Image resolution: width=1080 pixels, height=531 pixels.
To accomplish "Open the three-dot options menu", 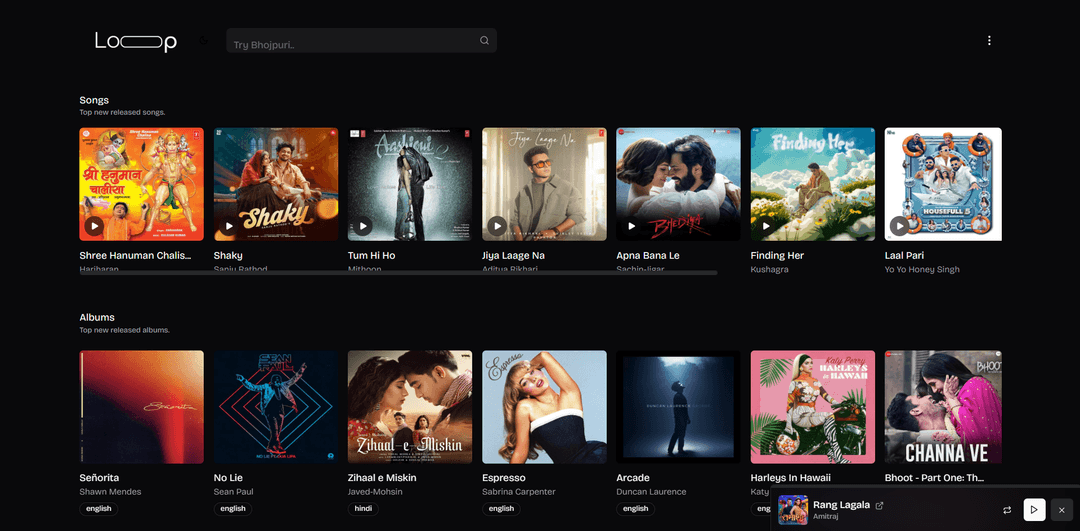I will point(989,41).
